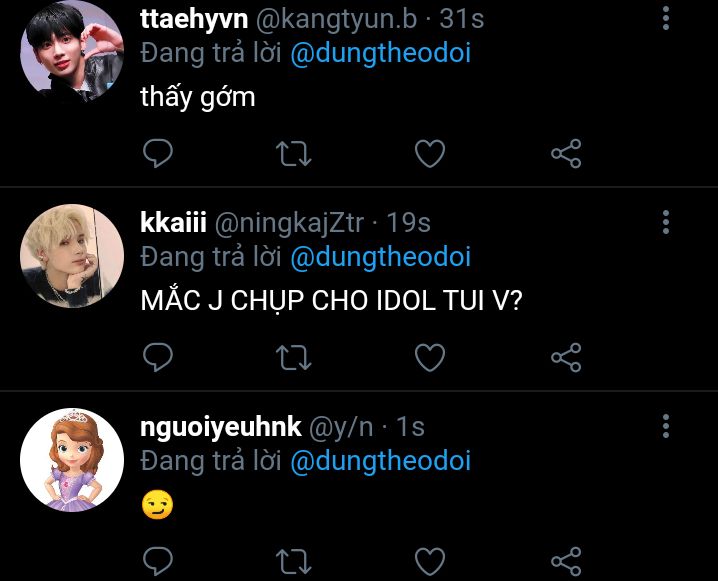Share kkaiii's tweet
Viewport: 718px width, 581px height.
tap(566, 357)
